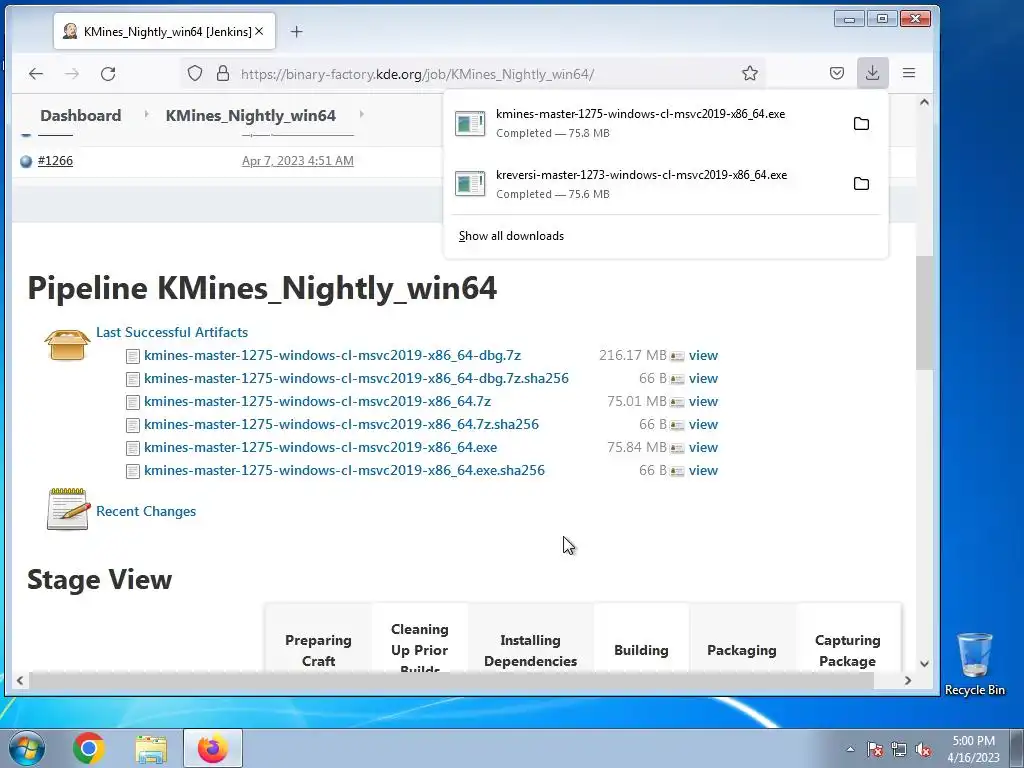Open the Windows Start menu

point(27,748)
